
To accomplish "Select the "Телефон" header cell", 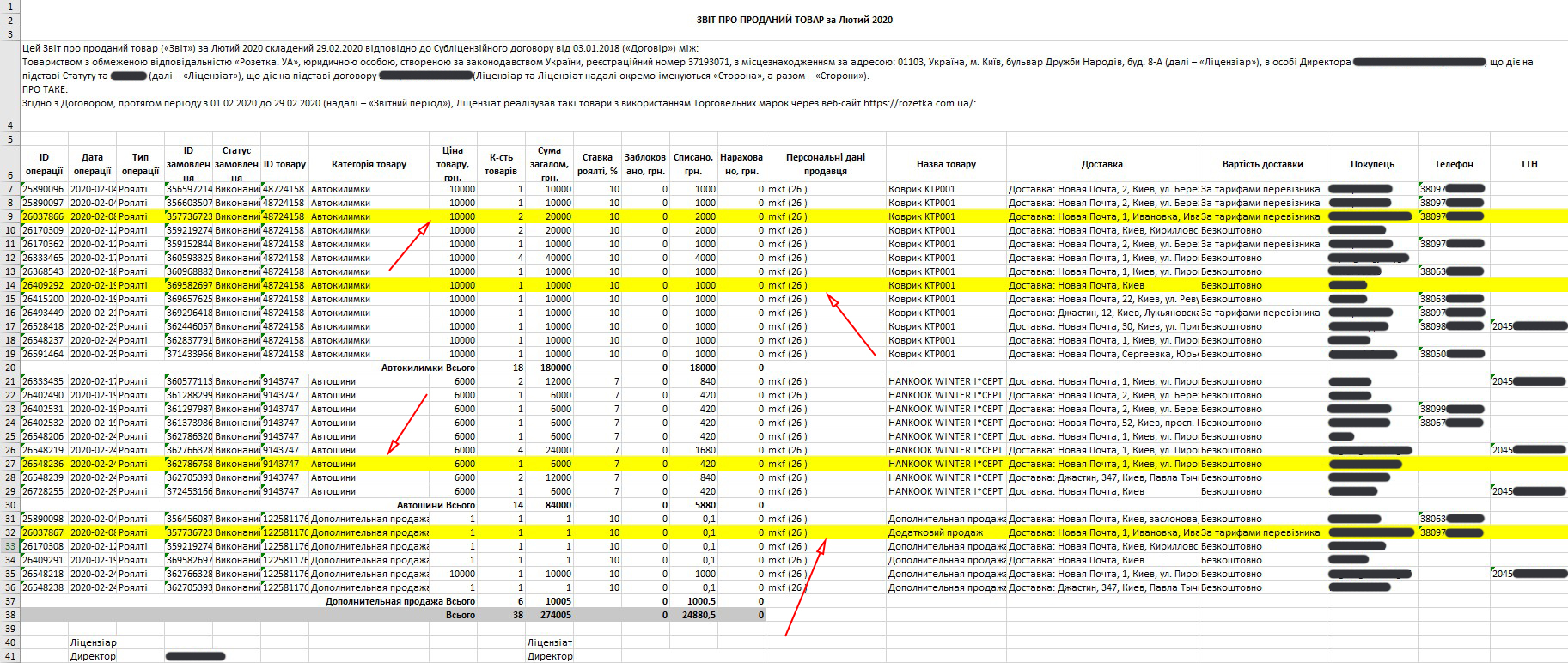I will (x=1454, y=164).
